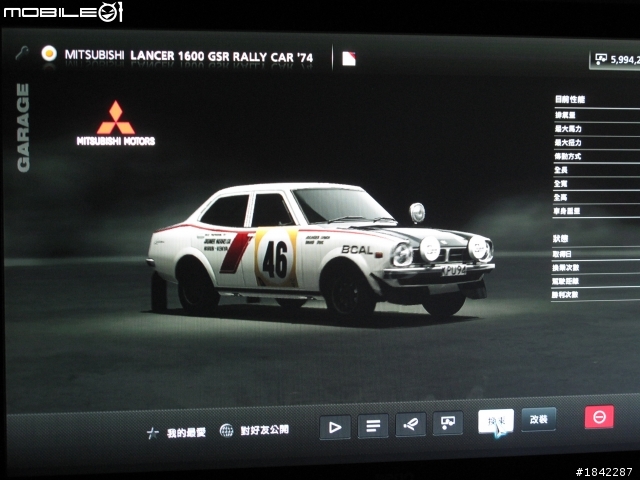Click the 換乘次數 row

click(x=596, y=267)
